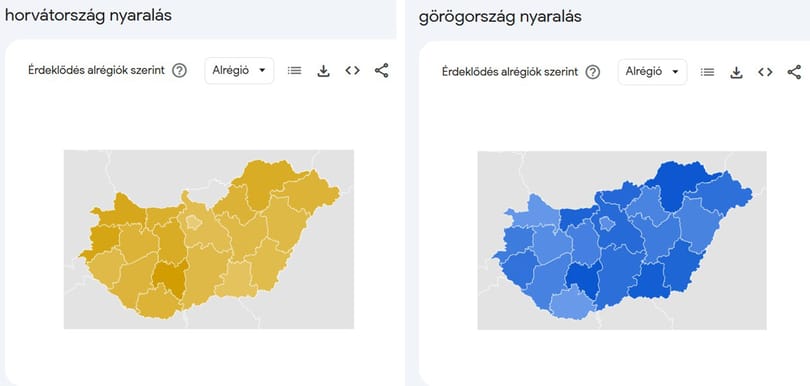Select darkest blue northern county on görögország map

point(678,183)
